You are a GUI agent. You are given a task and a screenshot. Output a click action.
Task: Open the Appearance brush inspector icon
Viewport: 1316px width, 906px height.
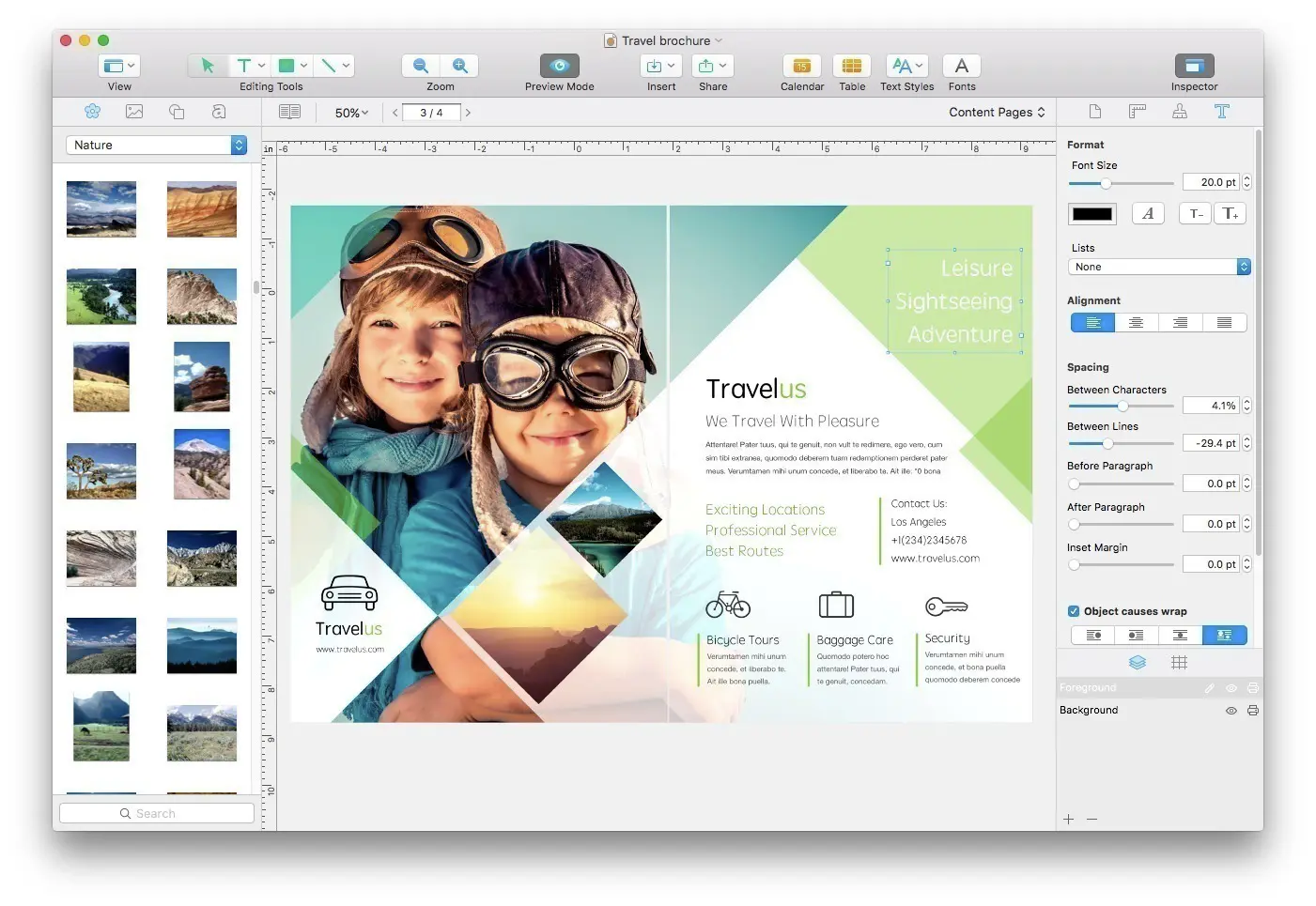[1179, 111]
